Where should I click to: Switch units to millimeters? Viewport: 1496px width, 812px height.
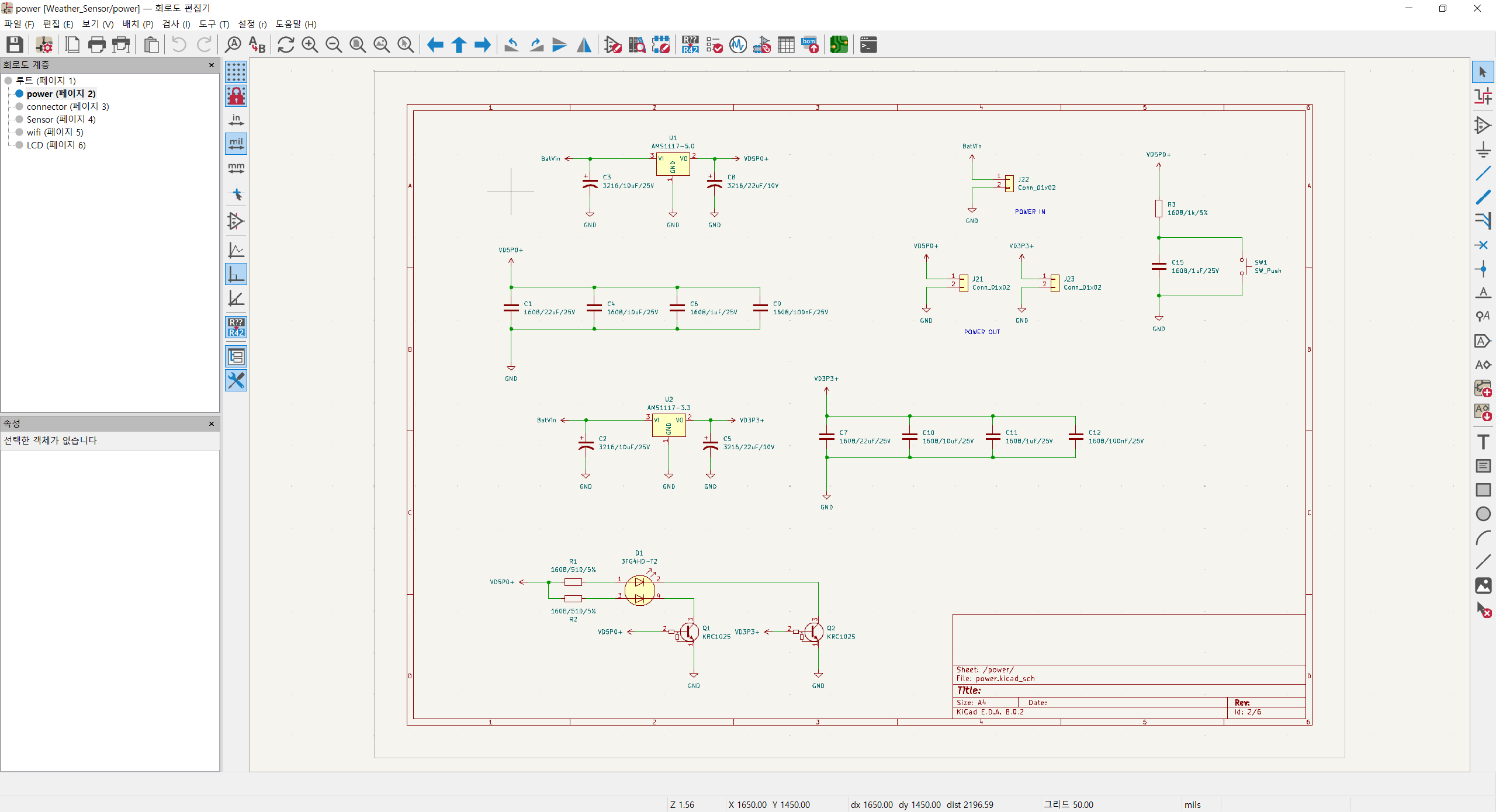(236, 169)
